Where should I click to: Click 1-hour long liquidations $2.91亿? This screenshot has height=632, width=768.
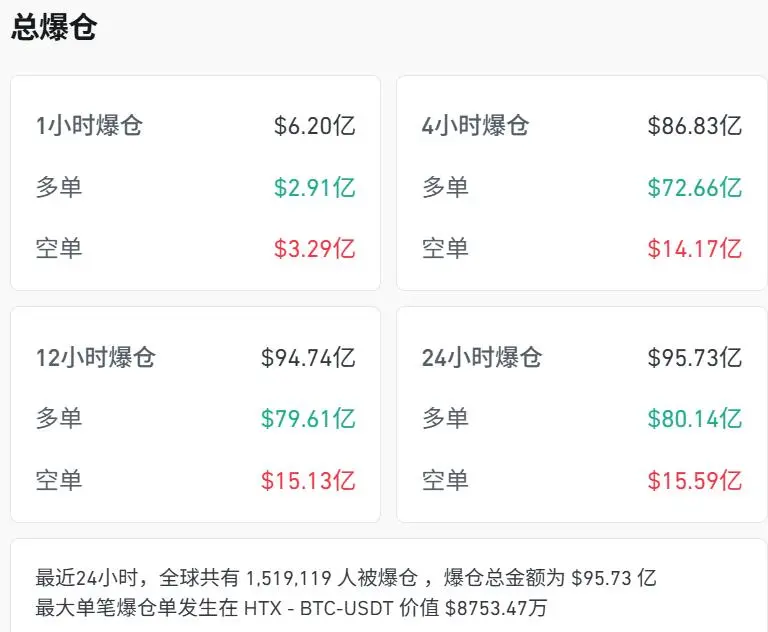tap(314, 187)
